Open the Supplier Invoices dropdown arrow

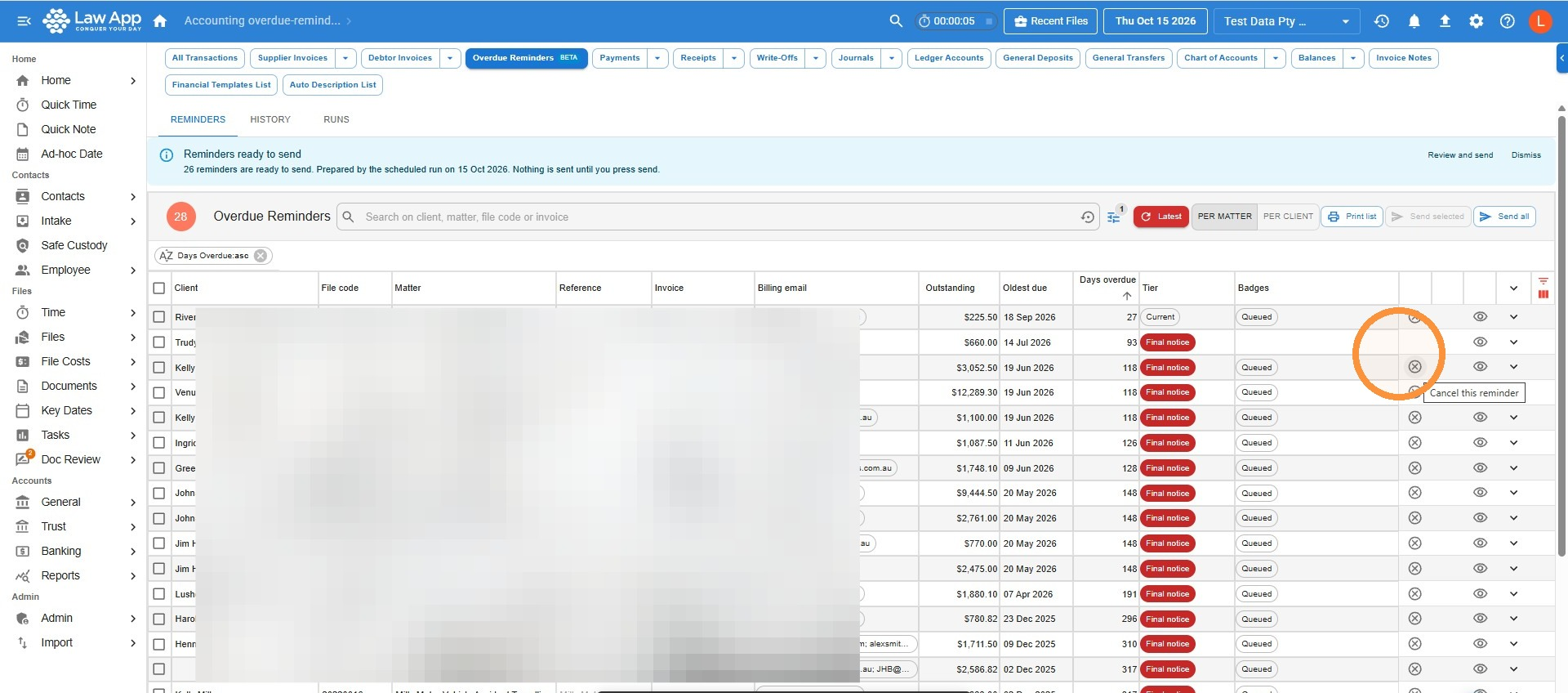[x=345, y=58]
